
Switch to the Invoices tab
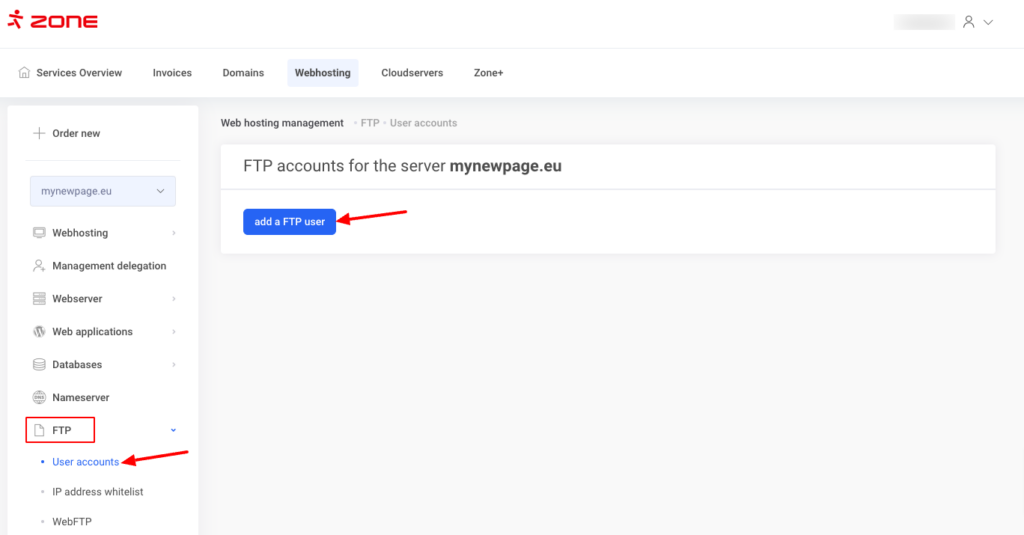coord(172,73)
